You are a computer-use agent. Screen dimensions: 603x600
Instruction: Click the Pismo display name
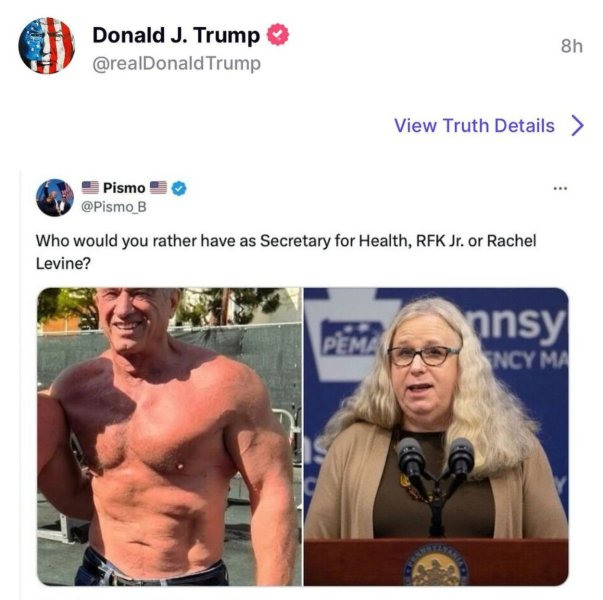[124, 188]
